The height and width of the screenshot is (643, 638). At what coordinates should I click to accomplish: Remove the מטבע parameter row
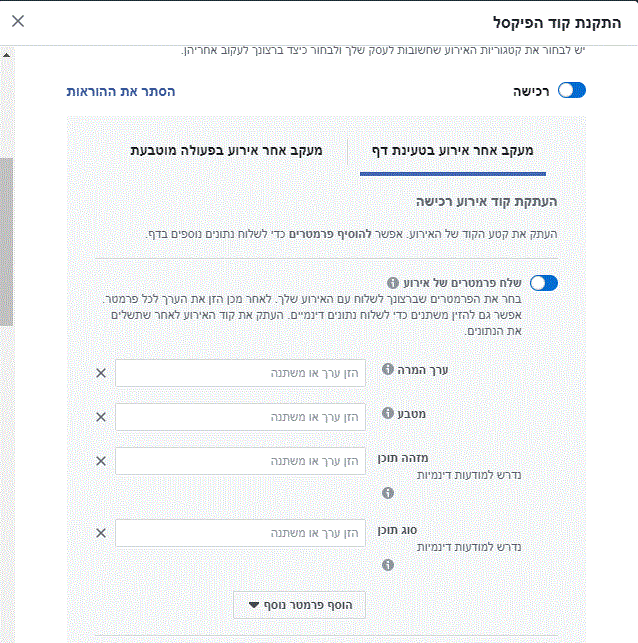tap(101, 417)
